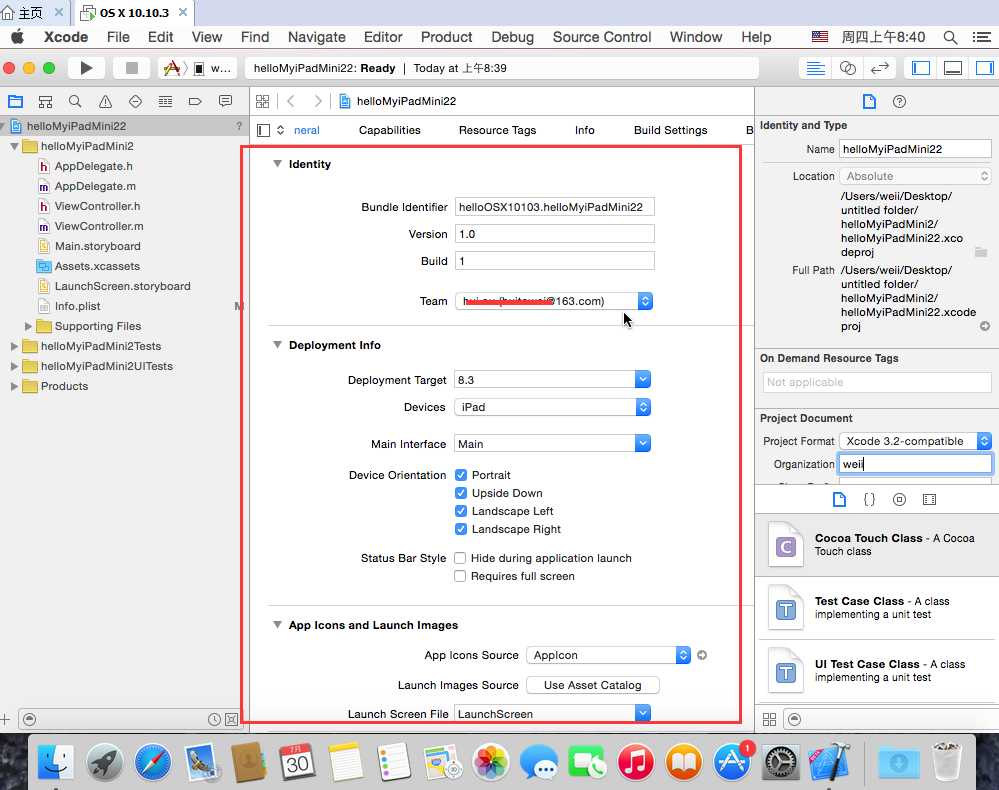This screenshot has width=999, height=790.
Task: Show the Standard editor
Action: click(x=816, y=68)
